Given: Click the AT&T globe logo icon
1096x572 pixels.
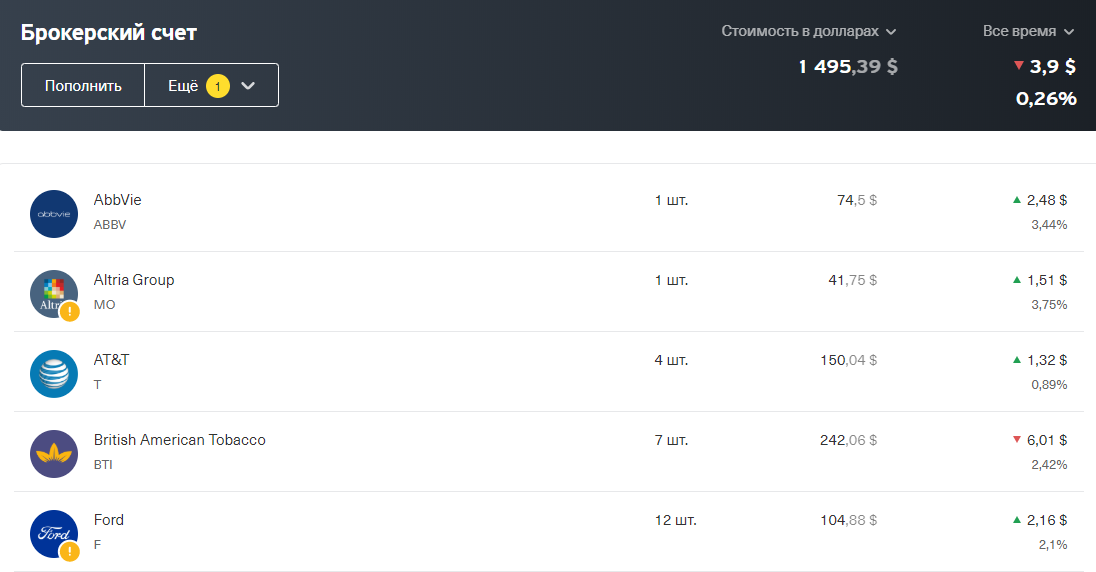Looking at the screenshot, I should coord(54,374).
